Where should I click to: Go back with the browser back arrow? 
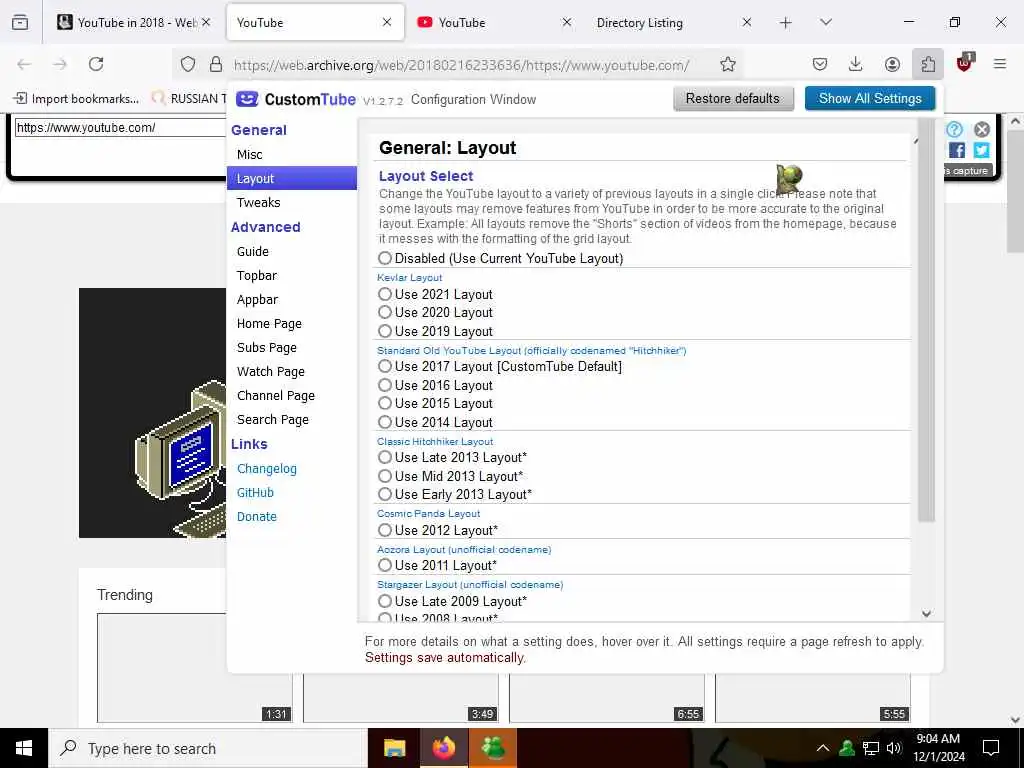point(24,64)
